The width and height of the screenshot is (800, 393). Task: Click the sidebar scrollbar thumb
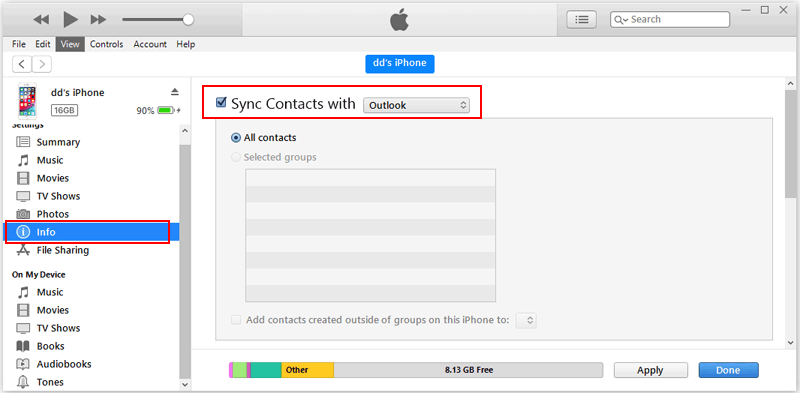(185, 261)
